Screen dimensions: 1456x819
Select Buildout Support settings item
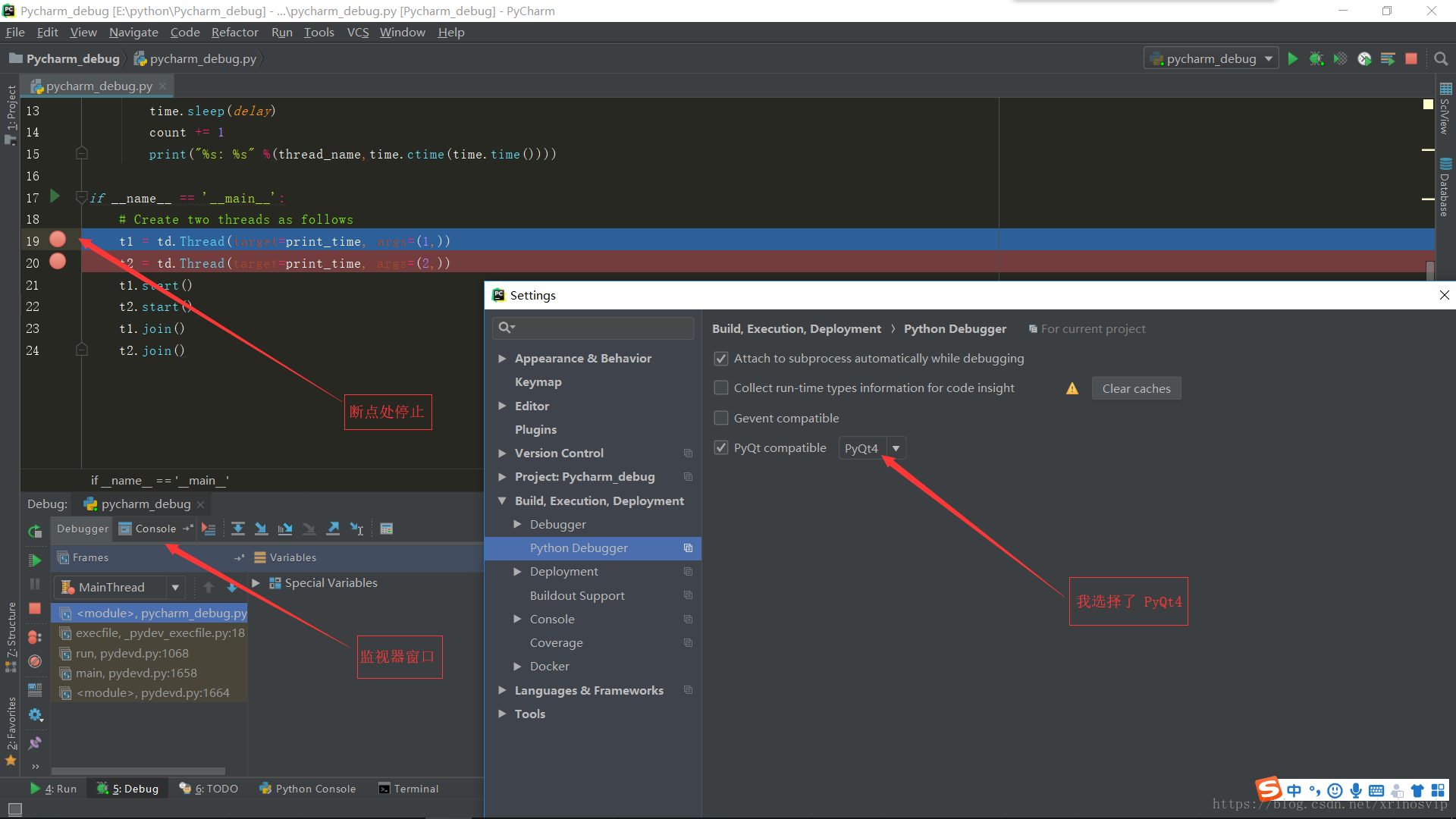coord(577,596)
